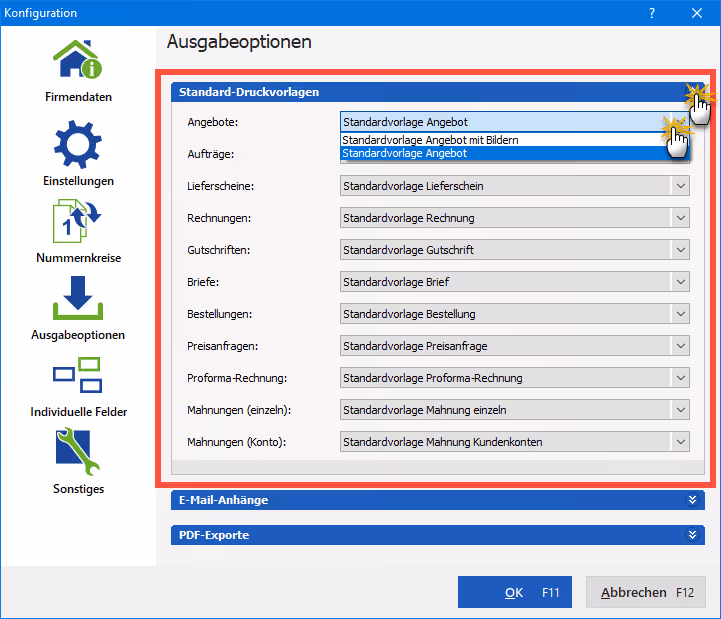Click the help question mark in title bar

click(x=652, y=13)
